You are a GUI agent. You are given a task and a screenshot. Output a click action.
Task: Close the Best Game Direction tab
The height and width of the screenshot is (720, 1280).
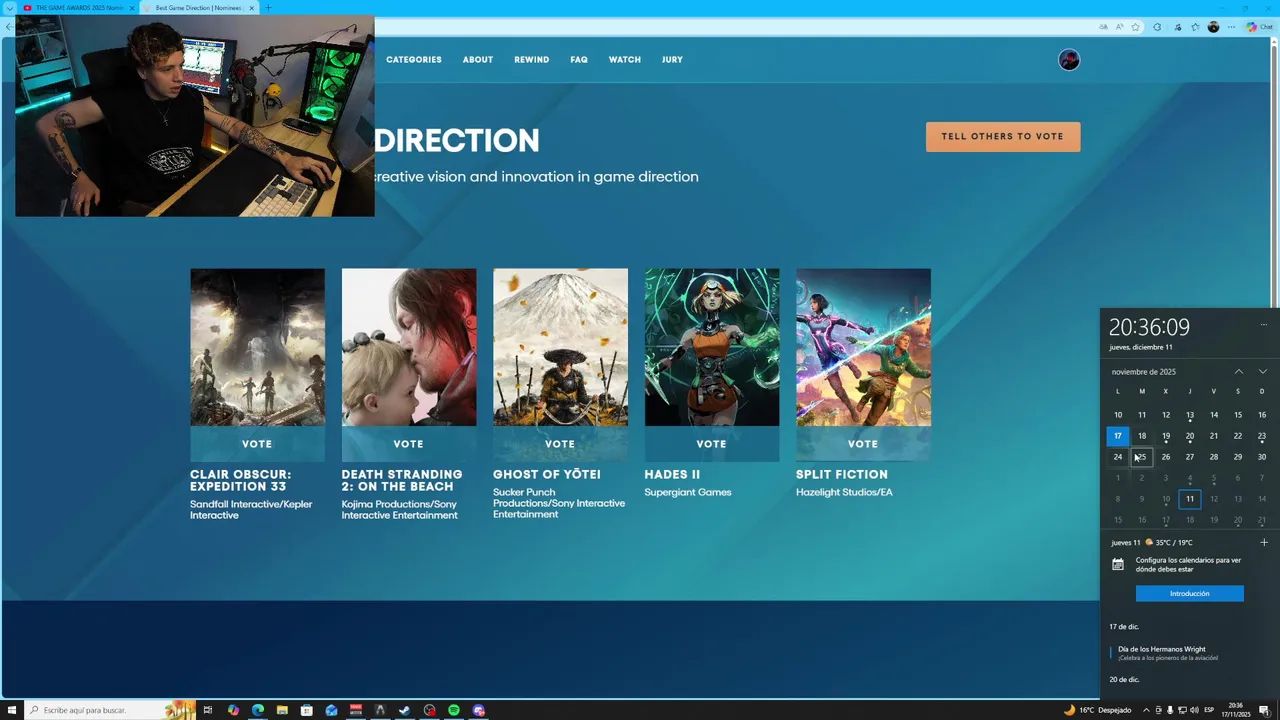point(251,8)
